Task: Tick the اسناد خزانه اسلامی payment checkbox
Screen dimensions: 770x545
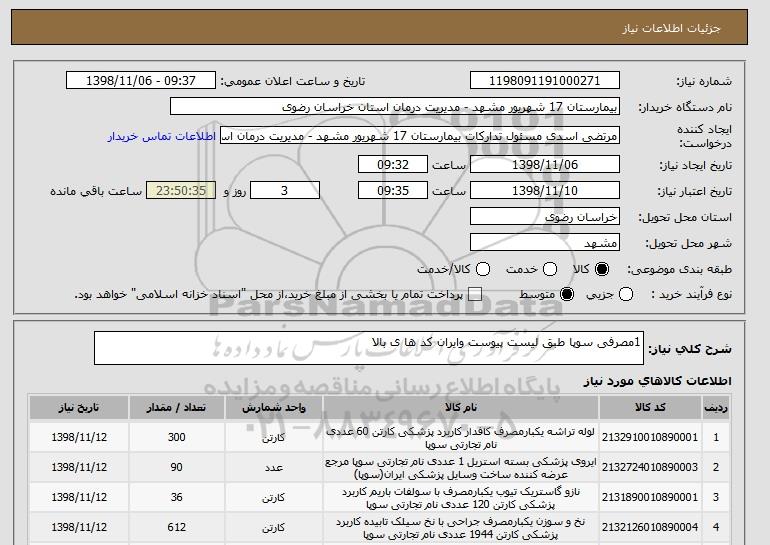Action: click(475, 295)
